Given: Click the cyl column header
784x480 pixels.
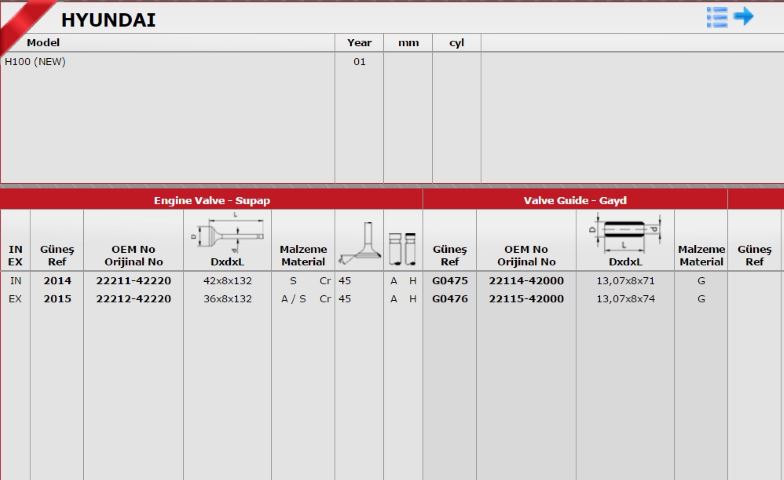Looking at the screenshot, I should pyautogui.click(x=456, y=43).
